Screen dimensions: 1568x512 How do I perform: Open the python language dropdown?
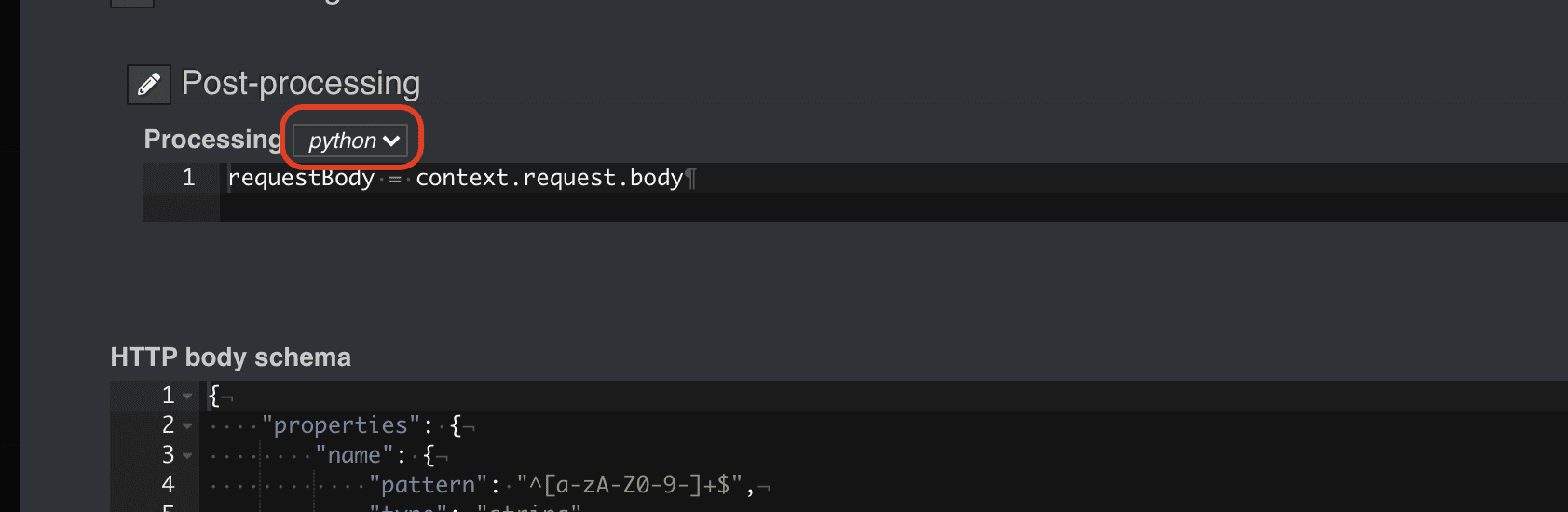351,141
